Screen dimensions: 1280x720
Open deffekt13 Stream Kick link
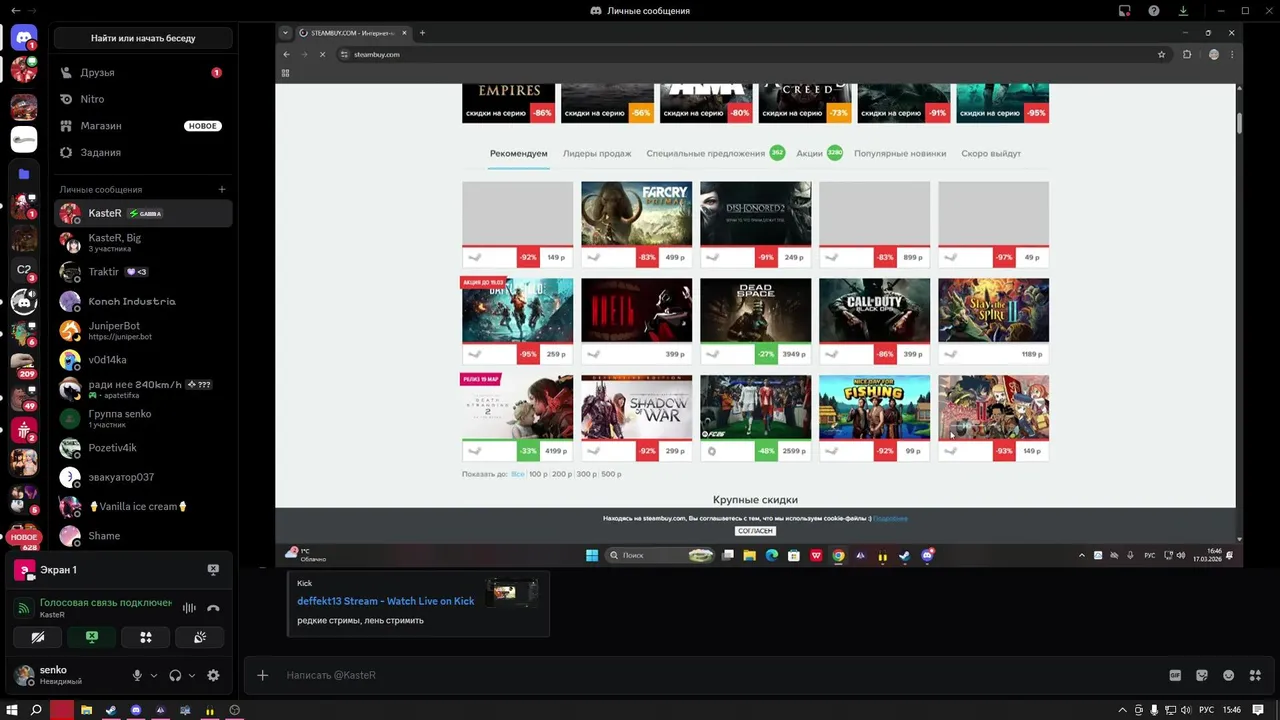(385, 601)
